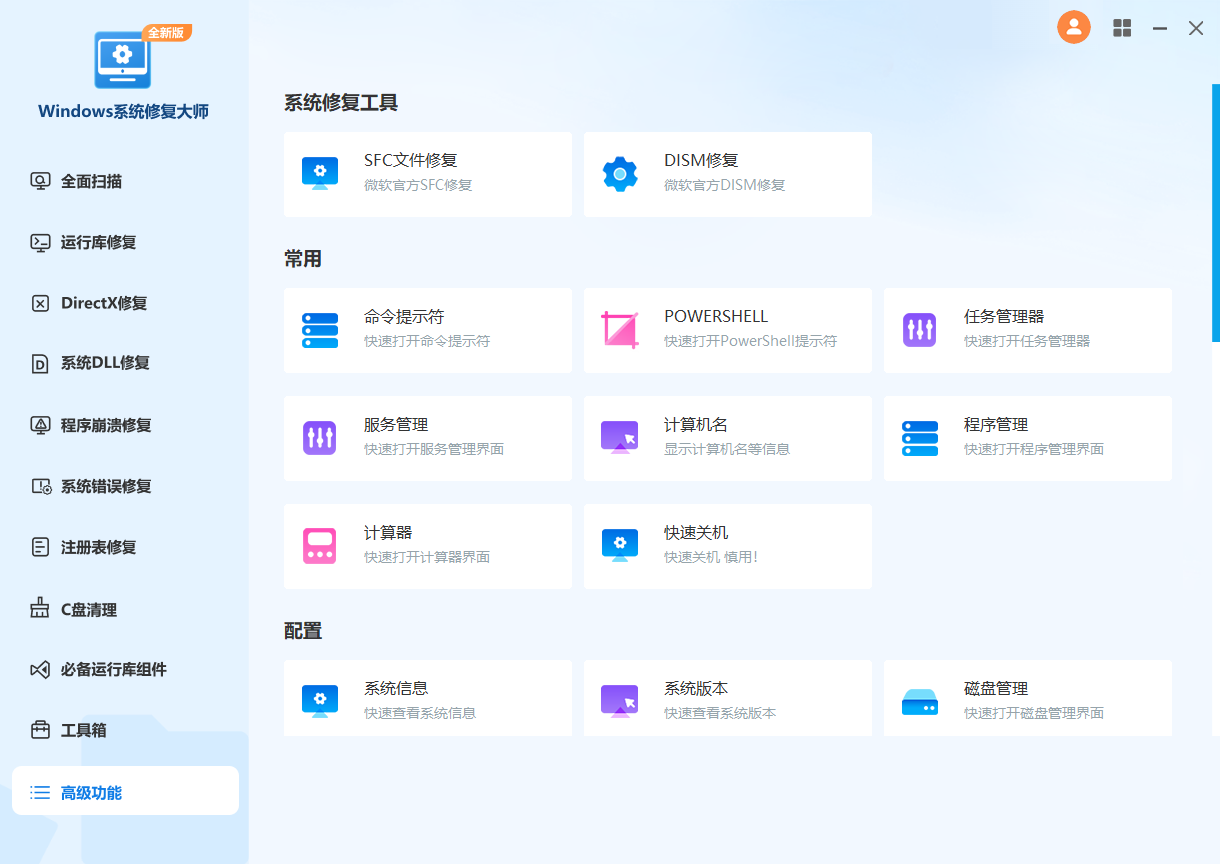Click the DISM修复 blue gear icon
This screenshot has width=1220, height=864.
coord(620,174)
